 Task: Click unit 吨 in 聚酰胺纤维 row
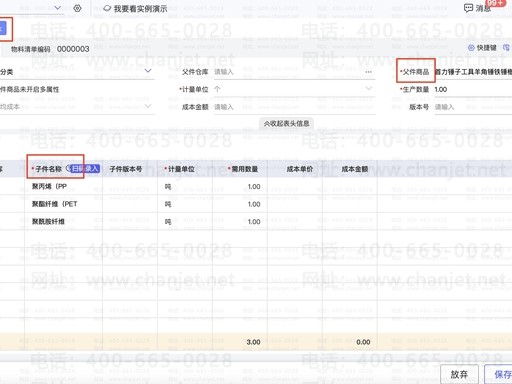coord(168,222)
